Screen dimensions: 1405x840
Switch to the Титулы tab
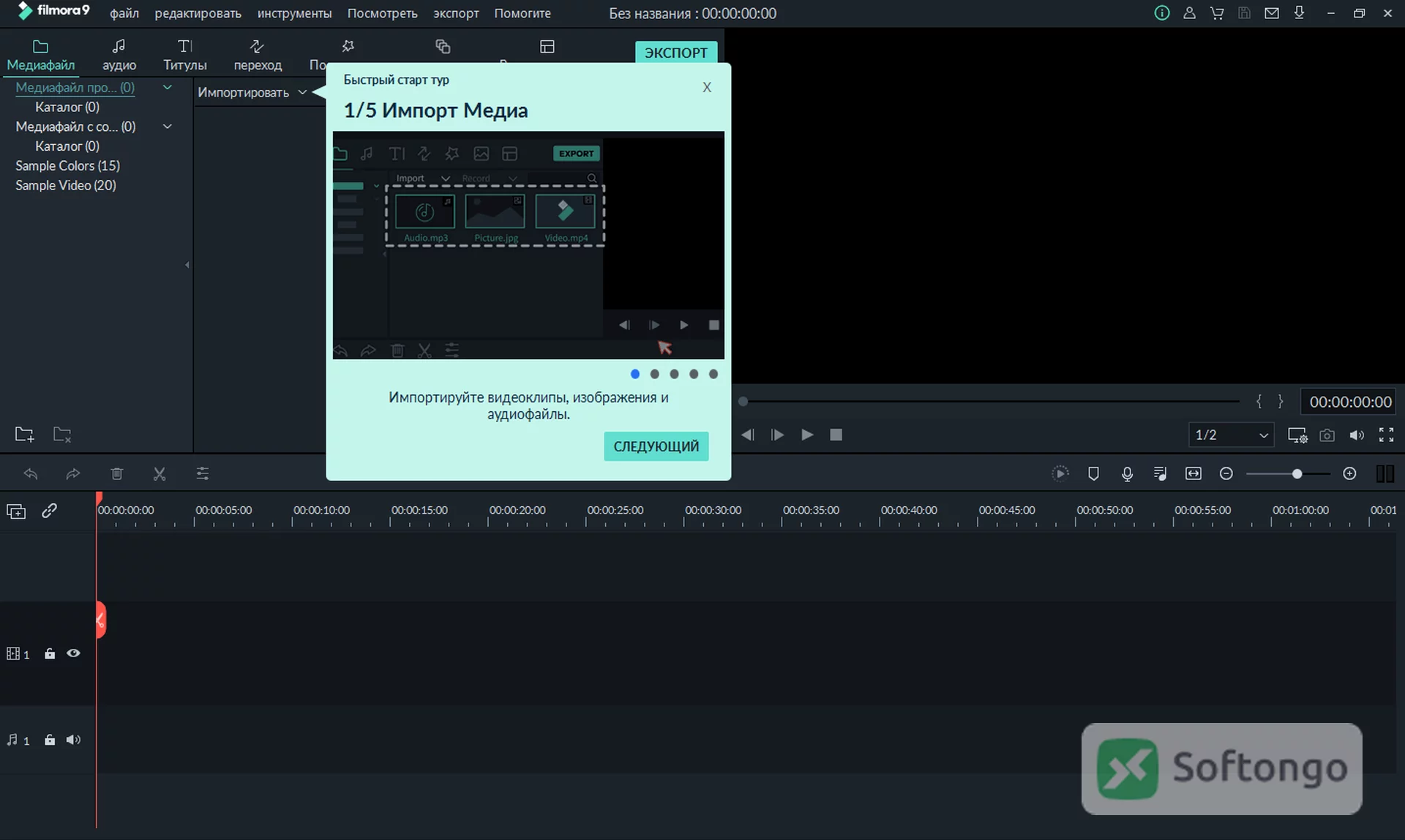[185, 56]
